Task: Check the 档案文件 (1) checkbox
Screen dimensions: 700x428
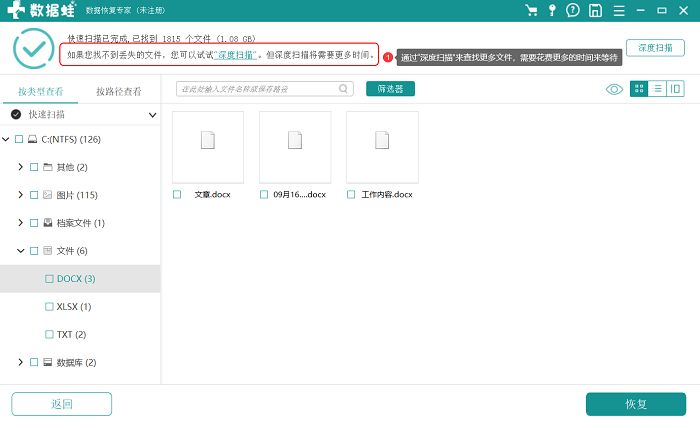Action: coord(34,223)
